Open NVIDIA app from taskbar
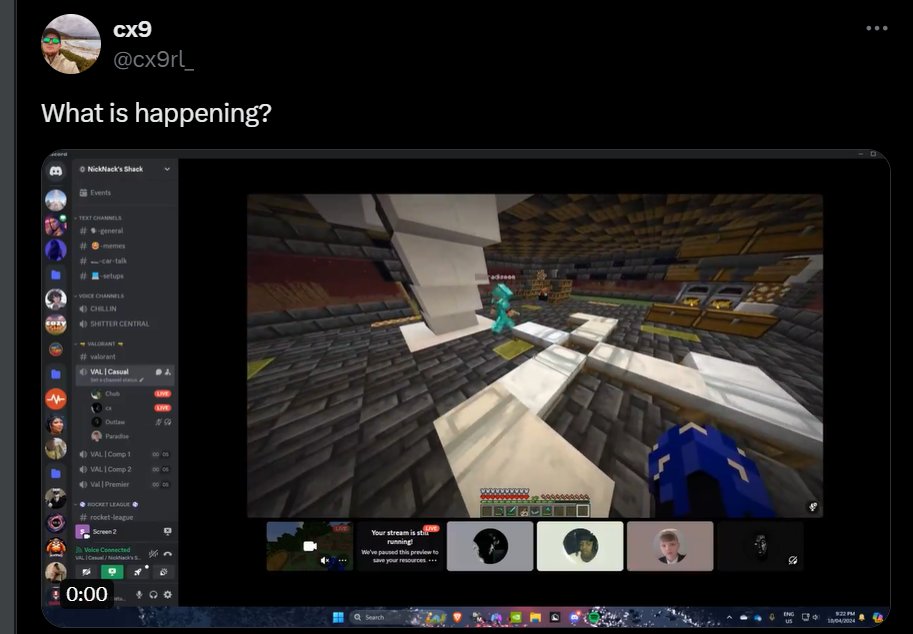 516,617
